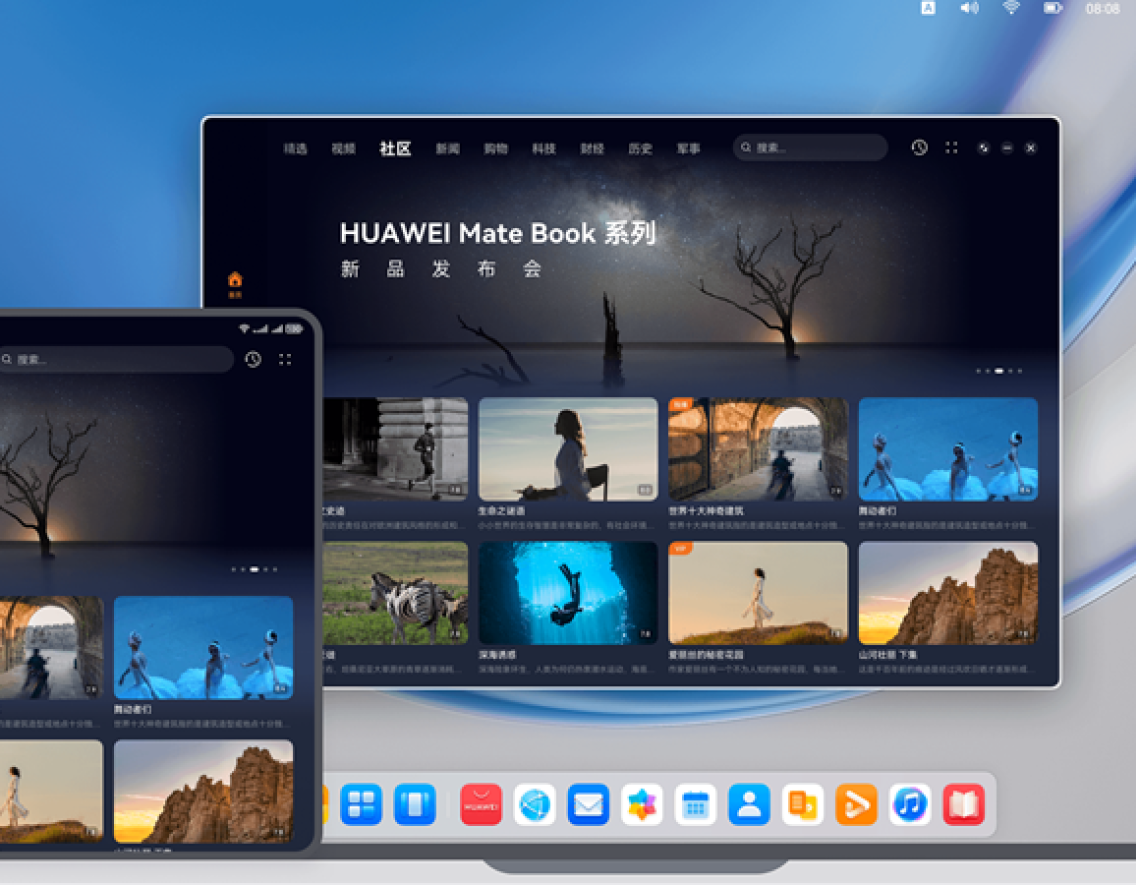
Task: Open ballet dancers thumbnail in phone window
Action: pyautogui.click(x=204, y=647)
